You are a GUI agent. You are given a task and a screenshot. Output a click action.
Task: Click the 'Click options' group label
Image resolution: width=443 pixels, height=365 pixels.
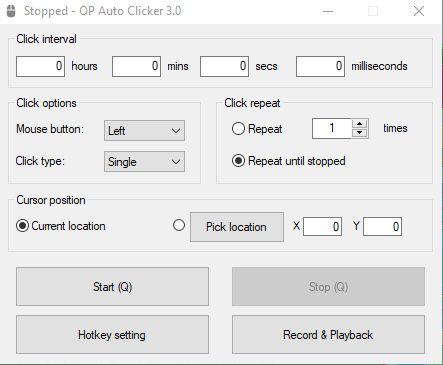click(x=47, y=103)
